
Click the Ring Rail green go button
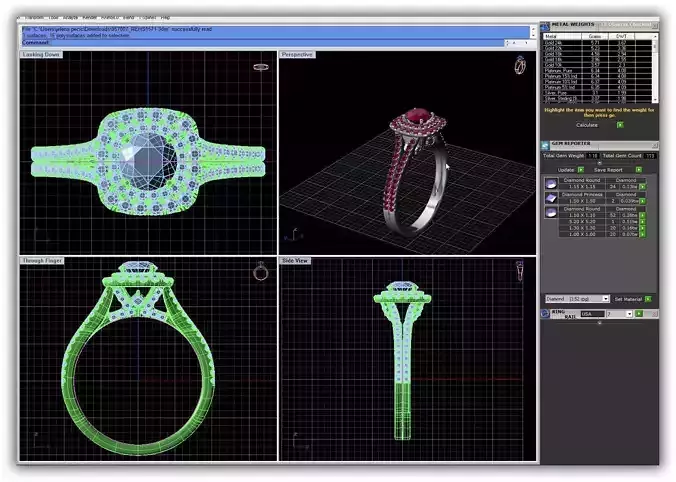coord(638,313)
